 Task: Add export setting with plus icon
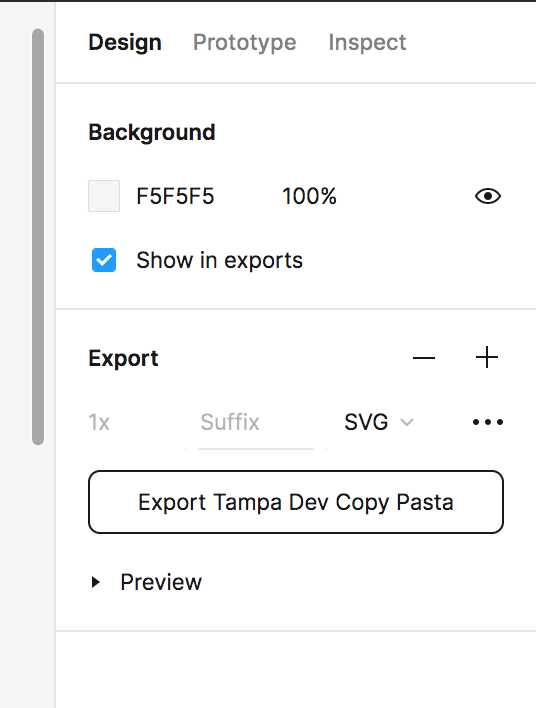(x=487, y=358)
